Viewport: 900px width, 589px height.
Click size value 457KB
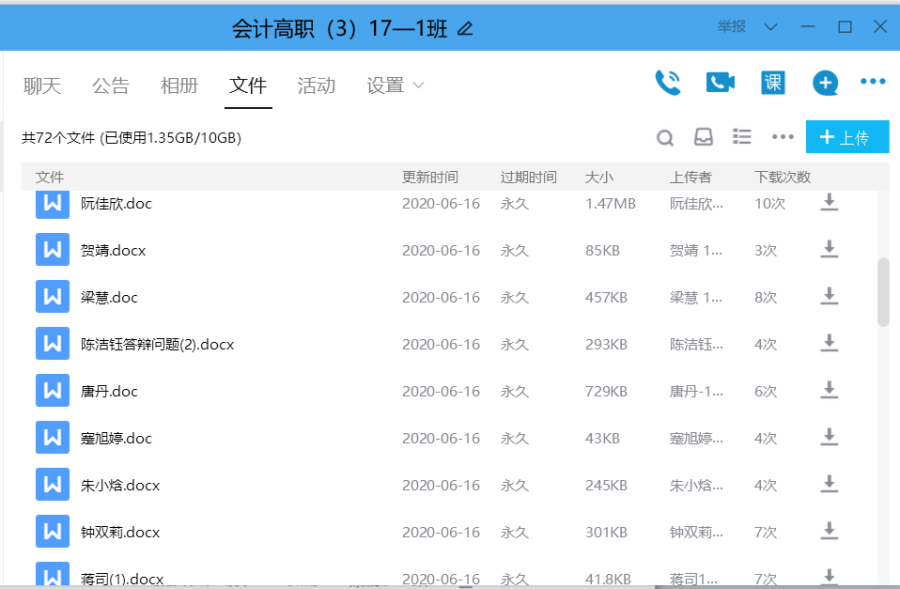pyautogui.click(x=606, y=297)
